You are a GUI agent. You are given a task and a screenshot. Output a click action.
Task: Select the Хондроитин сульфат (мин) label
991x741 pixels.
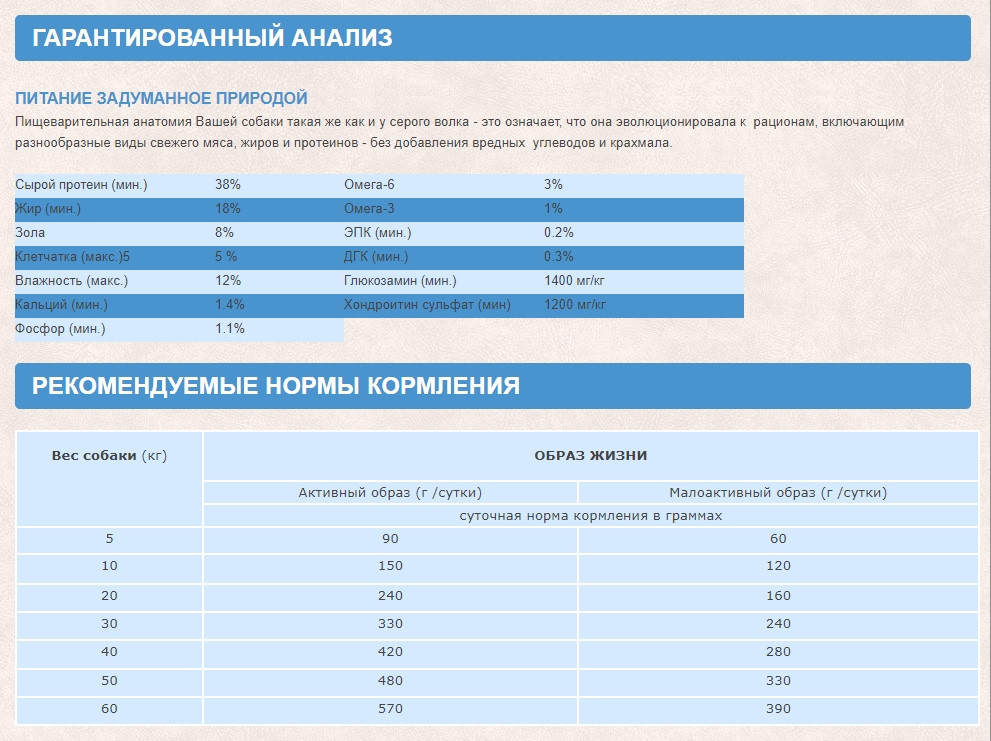[427, 305]
